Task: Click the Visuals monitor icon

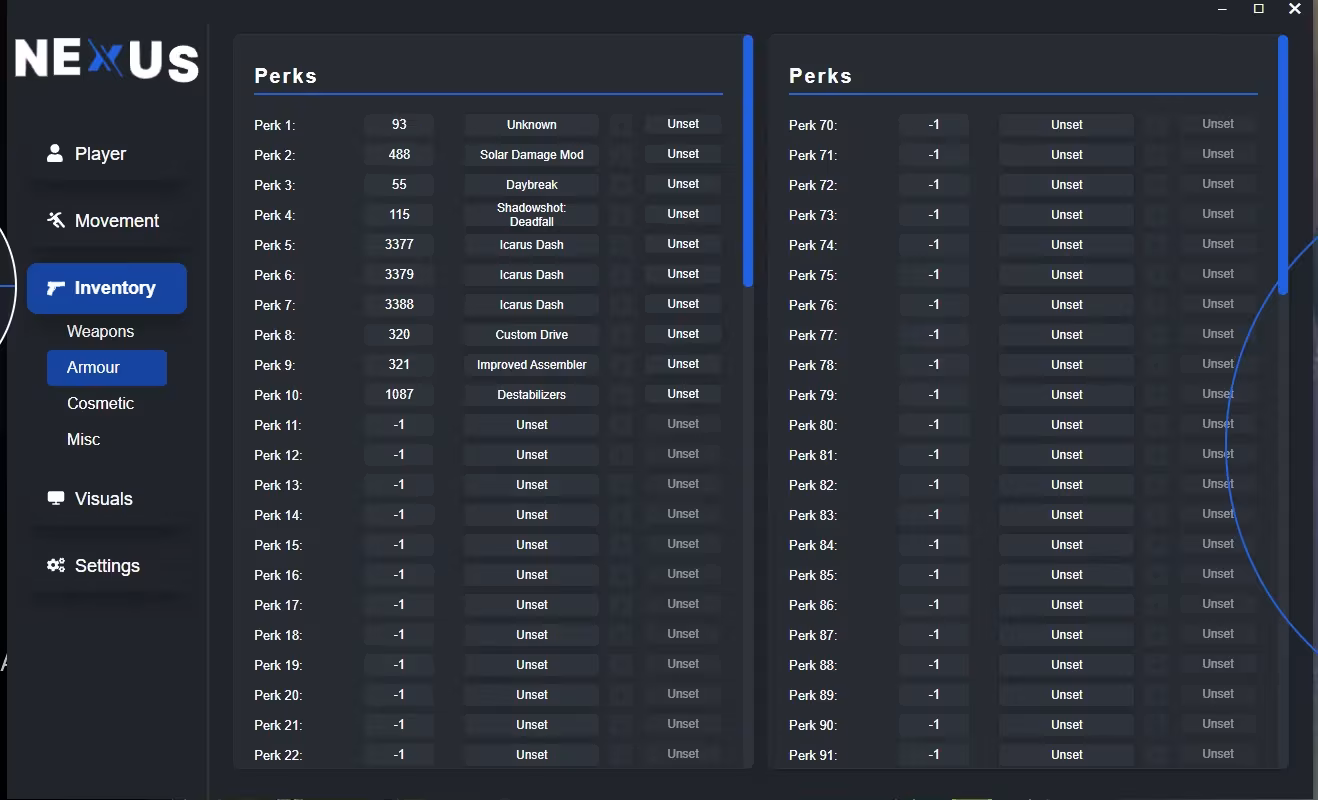Action: click(x=56, y=498)
